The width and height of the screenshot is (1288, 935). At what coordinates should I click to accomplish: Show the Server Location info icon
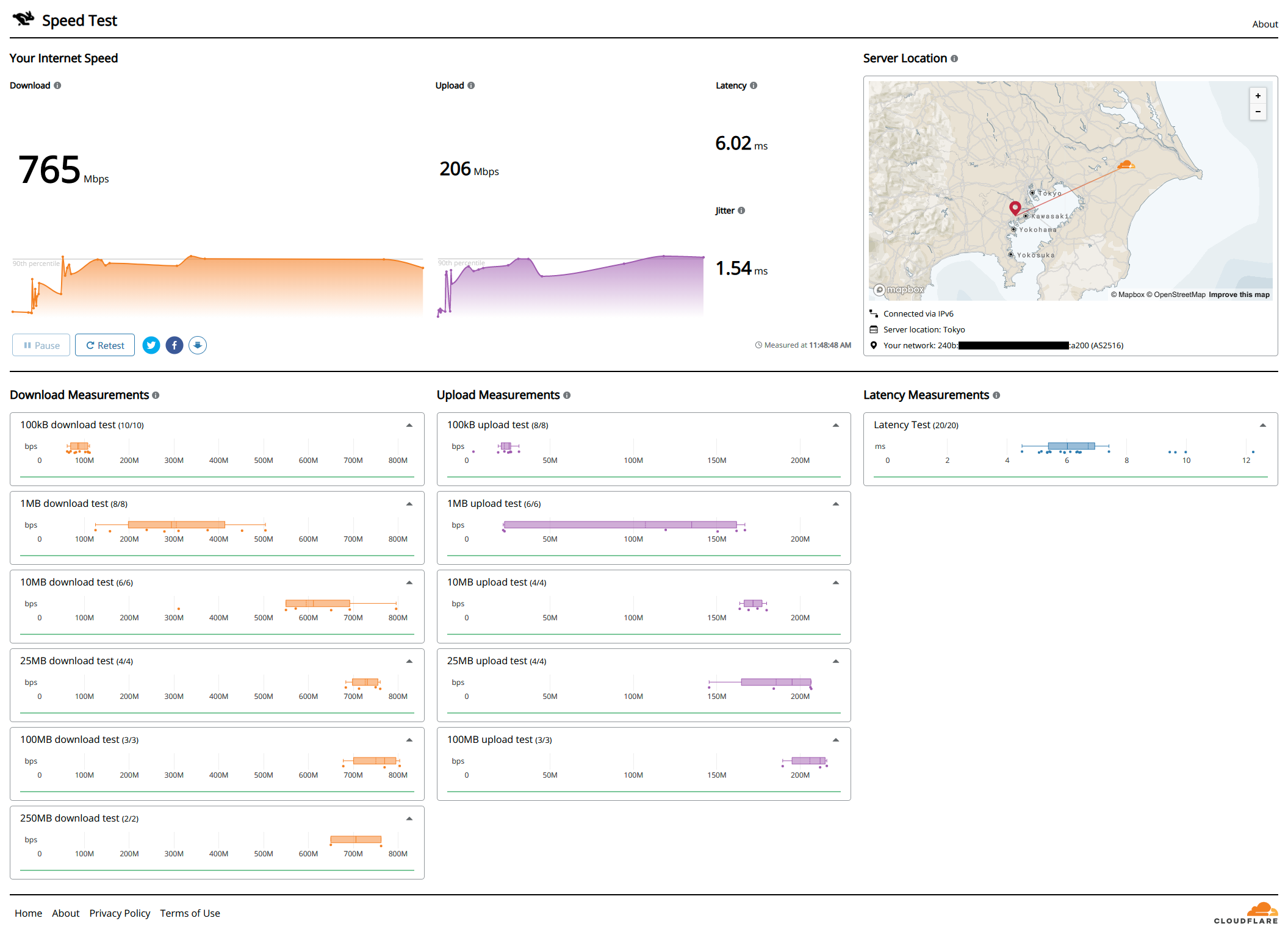pos(954,59)
